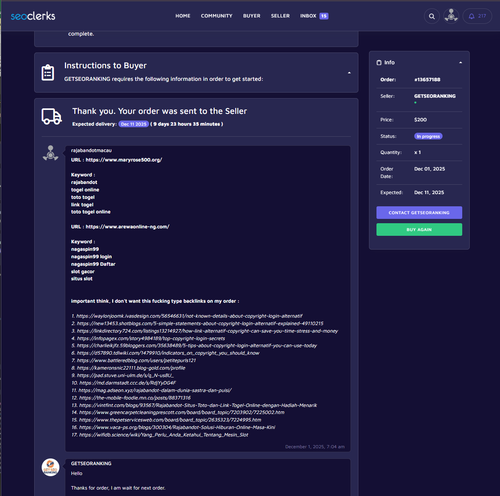Click the Quantity x 1 value
This screenshot has height=496, width=500.
417,152
